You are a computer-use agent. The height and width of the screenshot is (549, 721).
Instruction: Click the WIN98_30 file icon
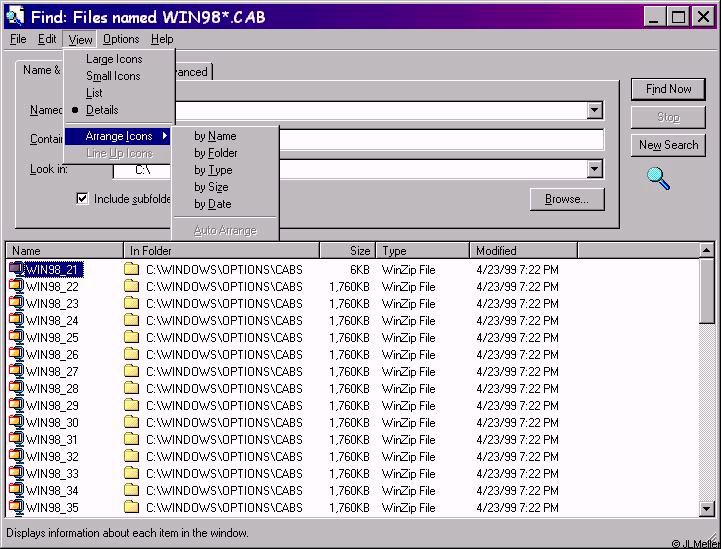point(17,422)
